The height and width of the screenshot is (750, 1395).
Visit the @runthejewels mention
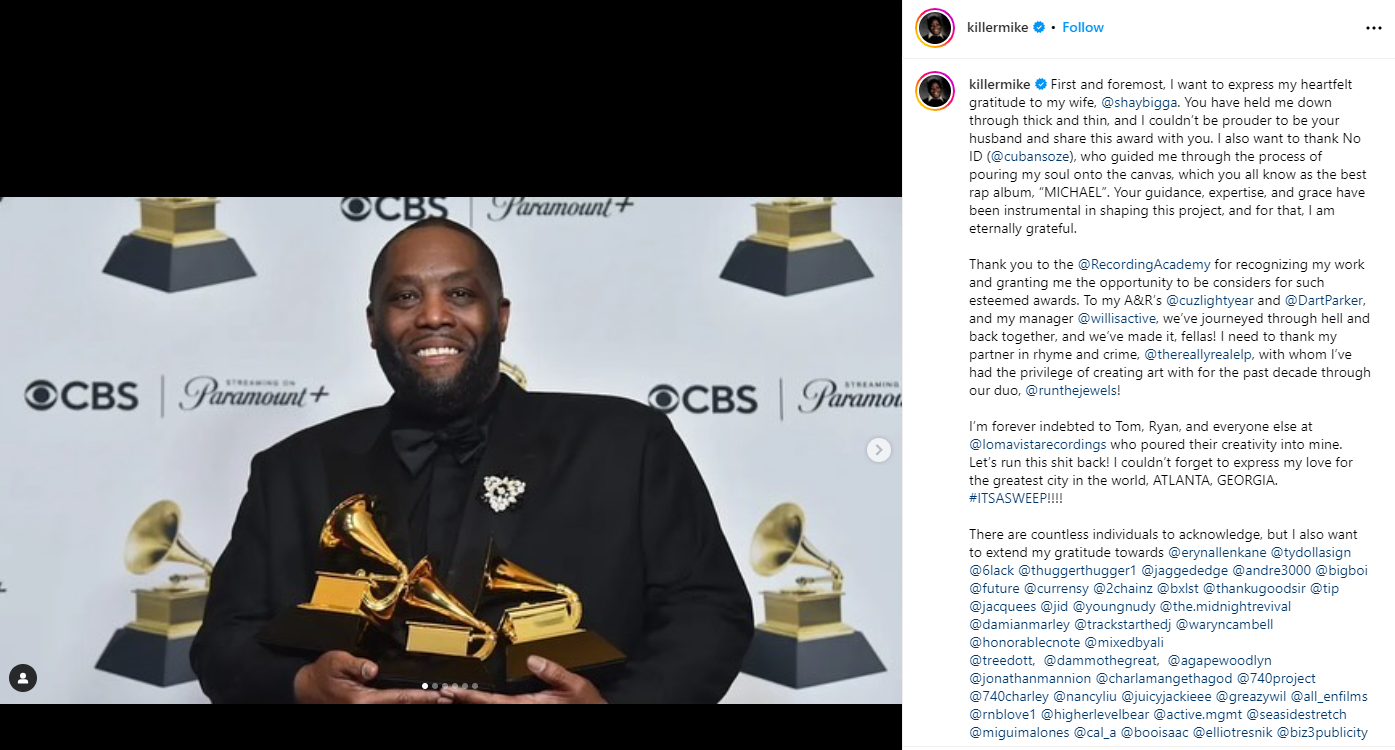[1072, 390]
